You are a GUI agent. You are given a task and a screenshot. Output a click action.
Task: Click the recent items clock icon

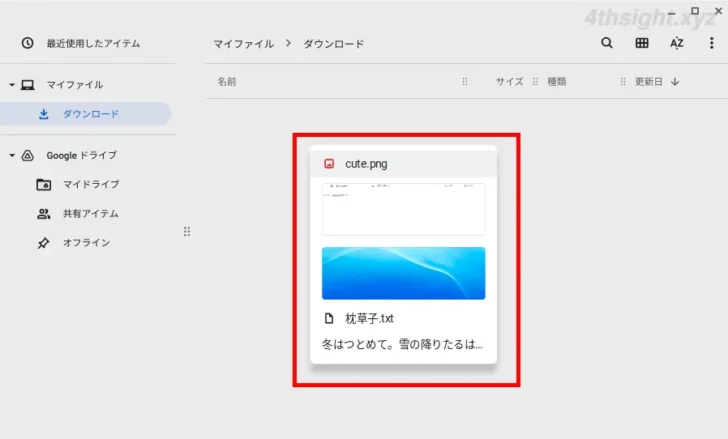pos(27,43)
